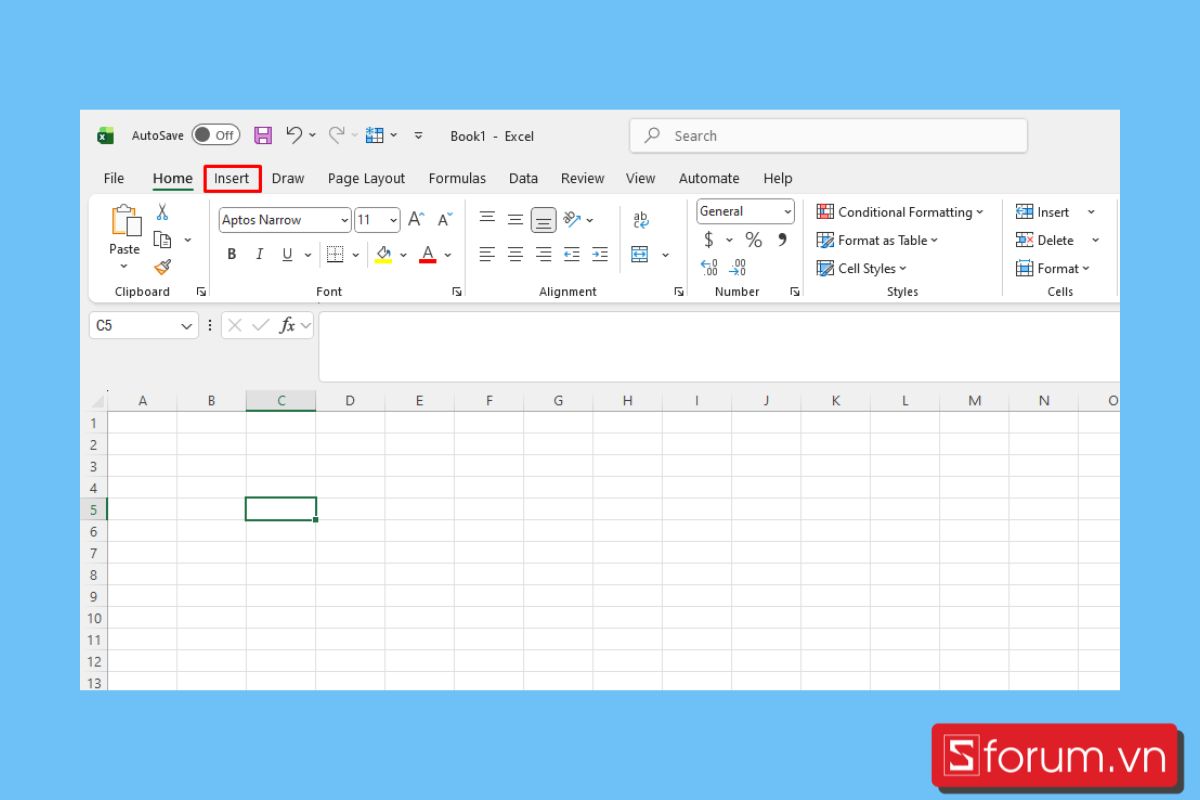
Task: Align text right
Action: click(543, 254)
